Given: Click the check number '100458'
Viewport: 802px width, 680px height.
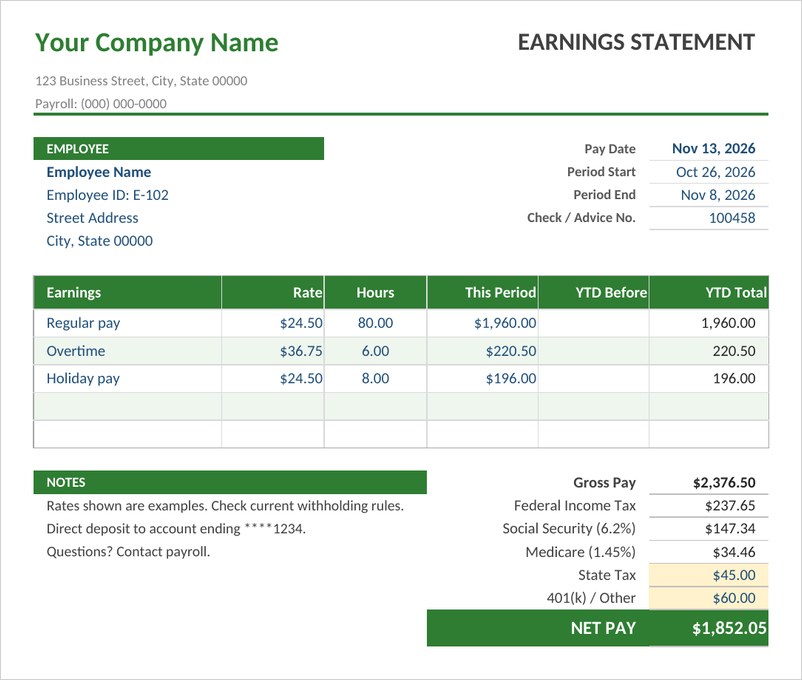Looking at the screenshot, I should pyautogui.click(x=732, y=218).
